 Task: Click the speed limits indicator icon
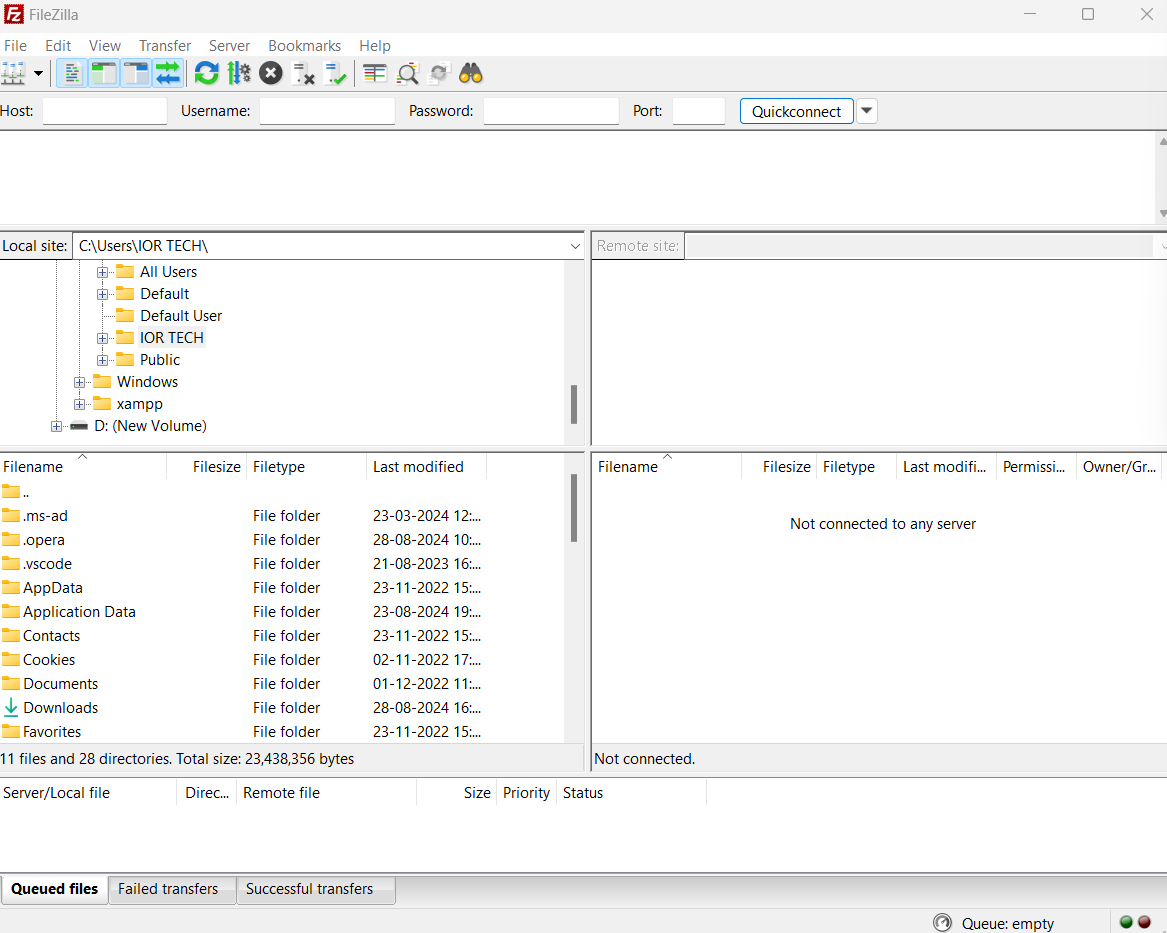[942, 923]
